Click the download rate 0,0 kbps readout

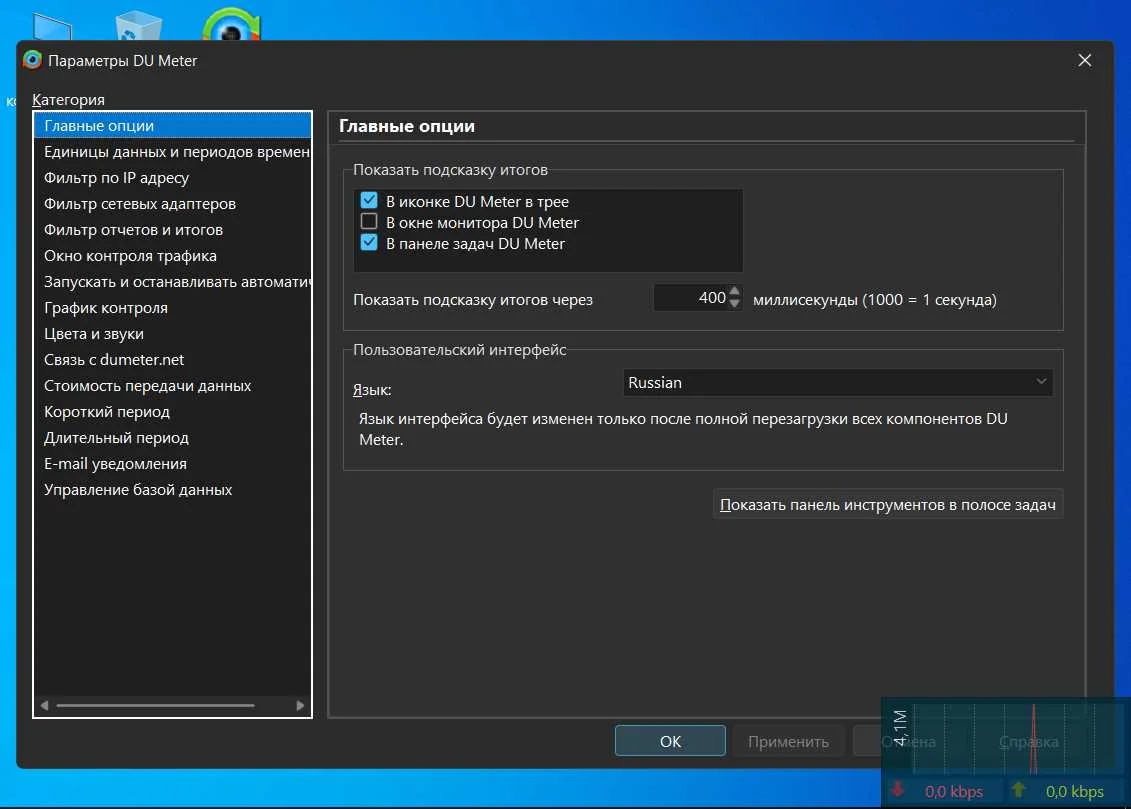[954, 791]
